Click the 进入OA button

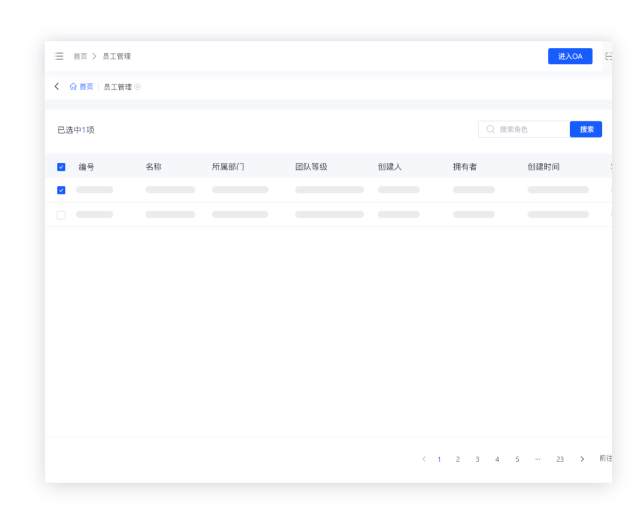pos(570,57)
